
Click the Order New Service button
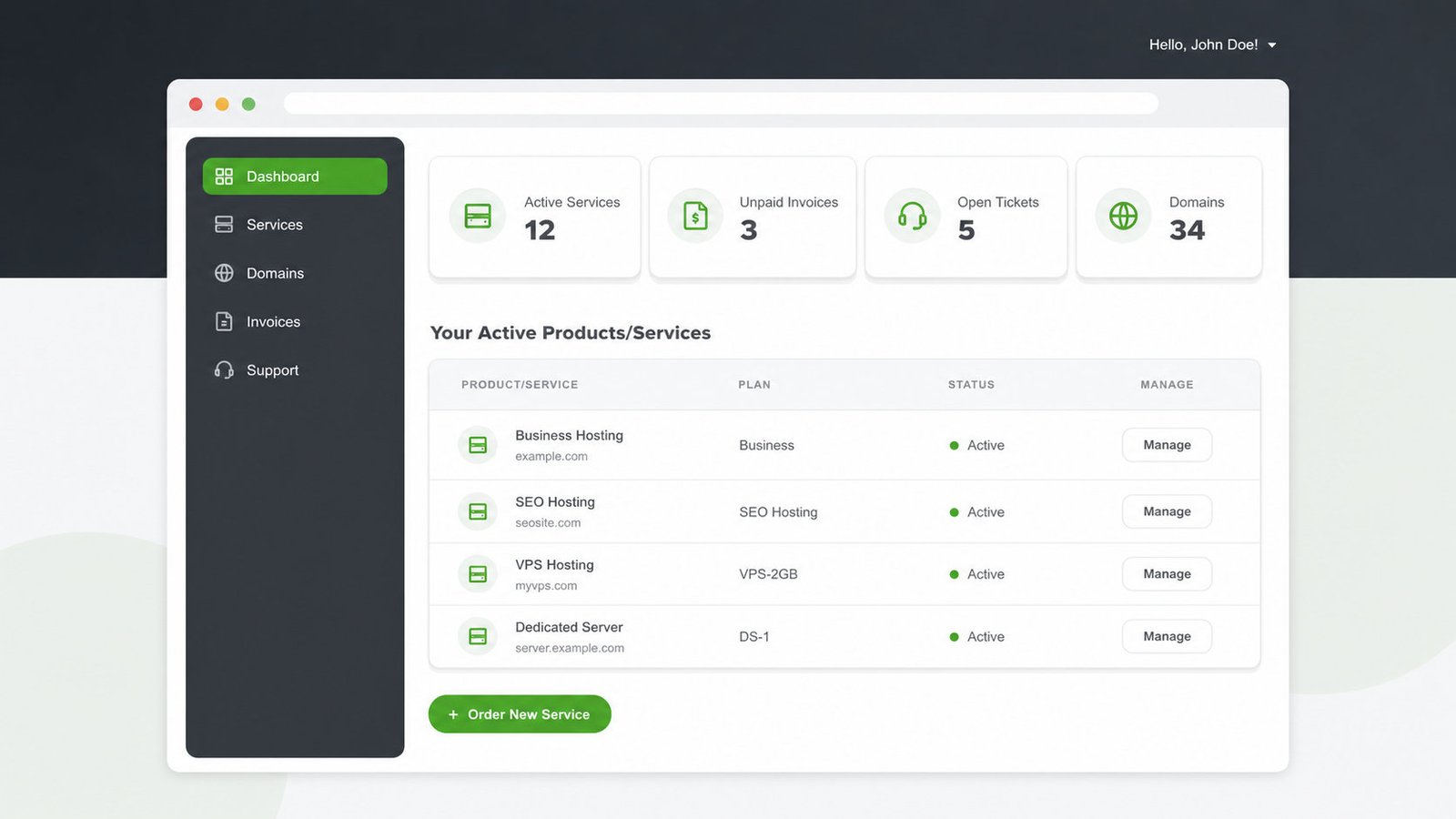click(x=520, y=714)
